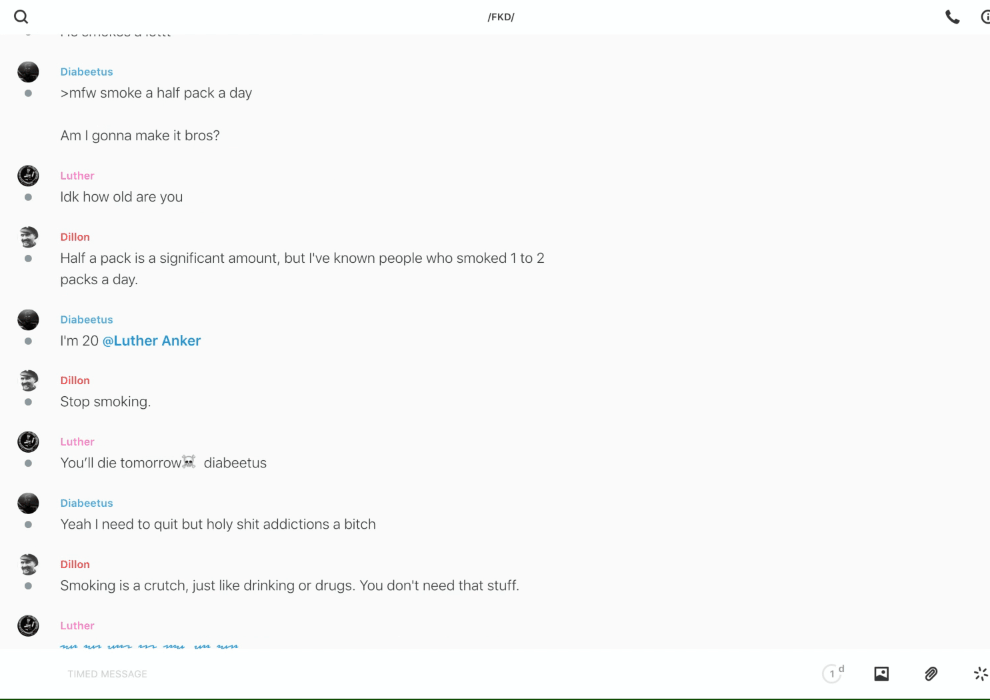Click the skull emoji in Luther's message
Viewport: 990px width, 700px height.
point(189,463)
